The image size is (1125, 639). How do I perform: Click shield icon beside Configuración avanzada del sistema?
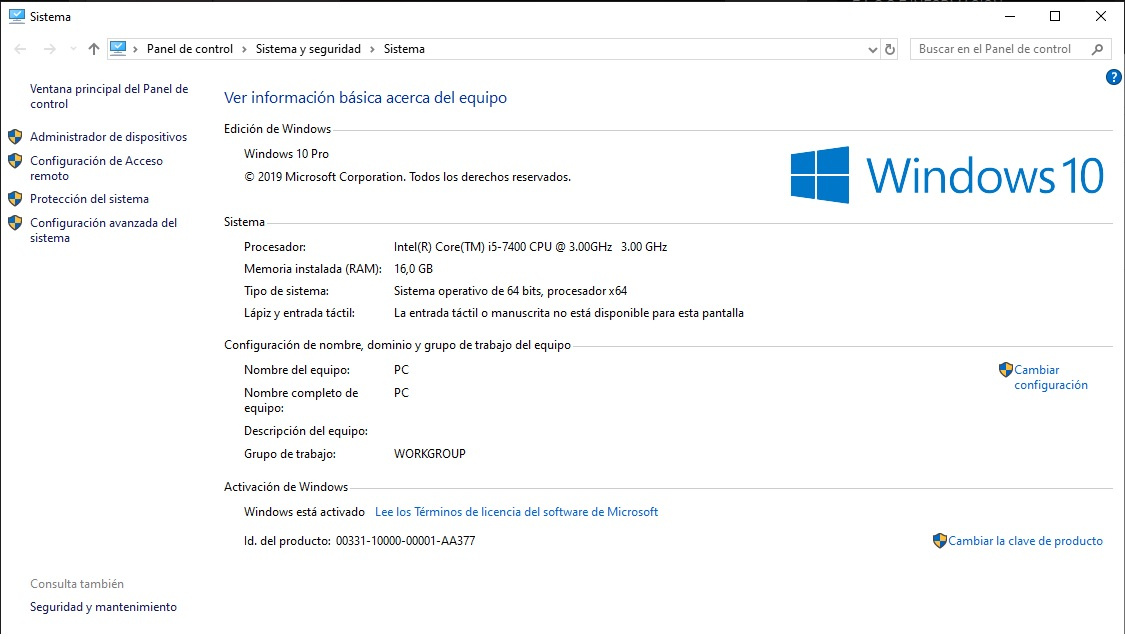coord(15,223)
